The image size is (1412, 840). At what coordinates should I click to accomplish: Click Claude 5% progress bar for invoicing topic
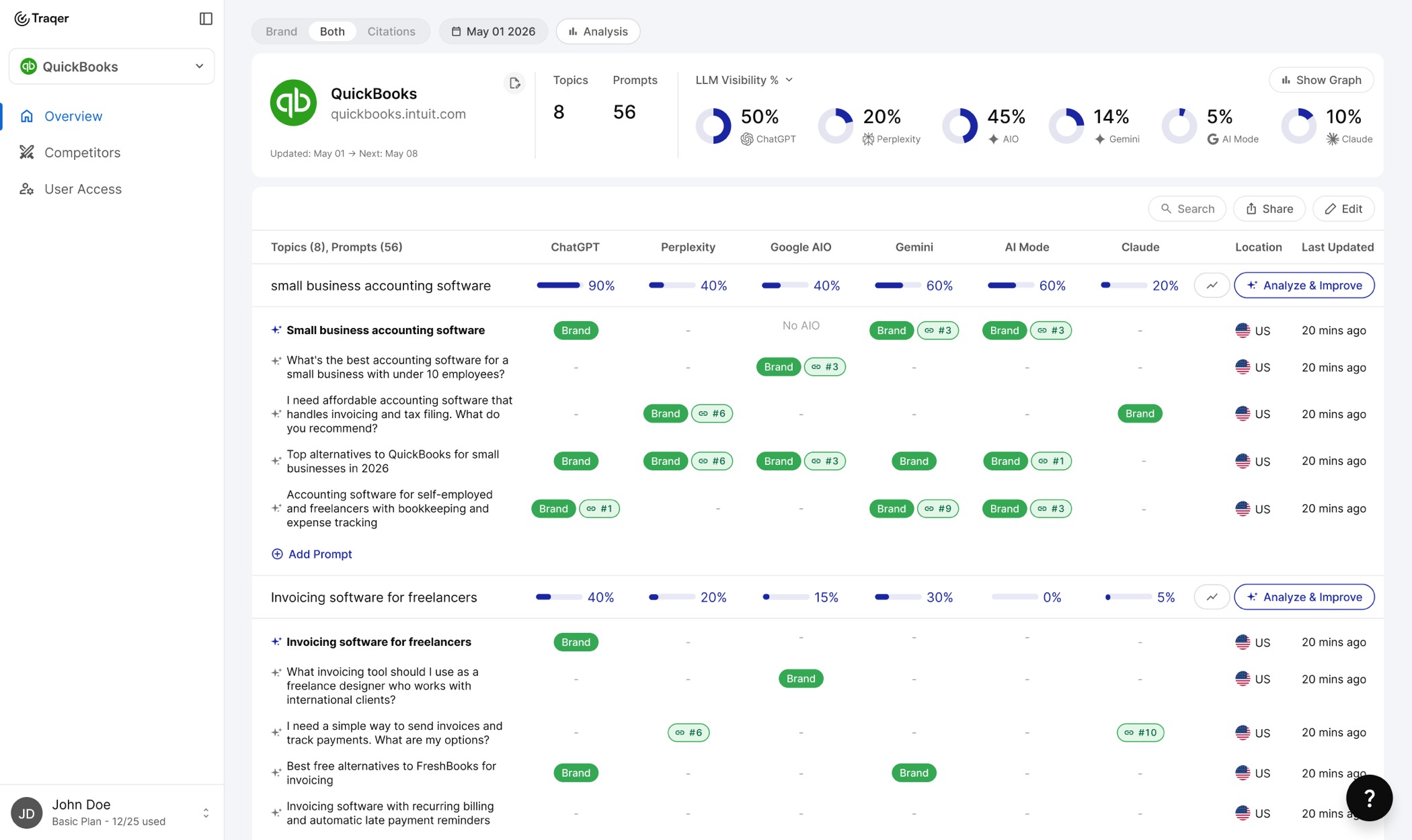click(1128, 597)
